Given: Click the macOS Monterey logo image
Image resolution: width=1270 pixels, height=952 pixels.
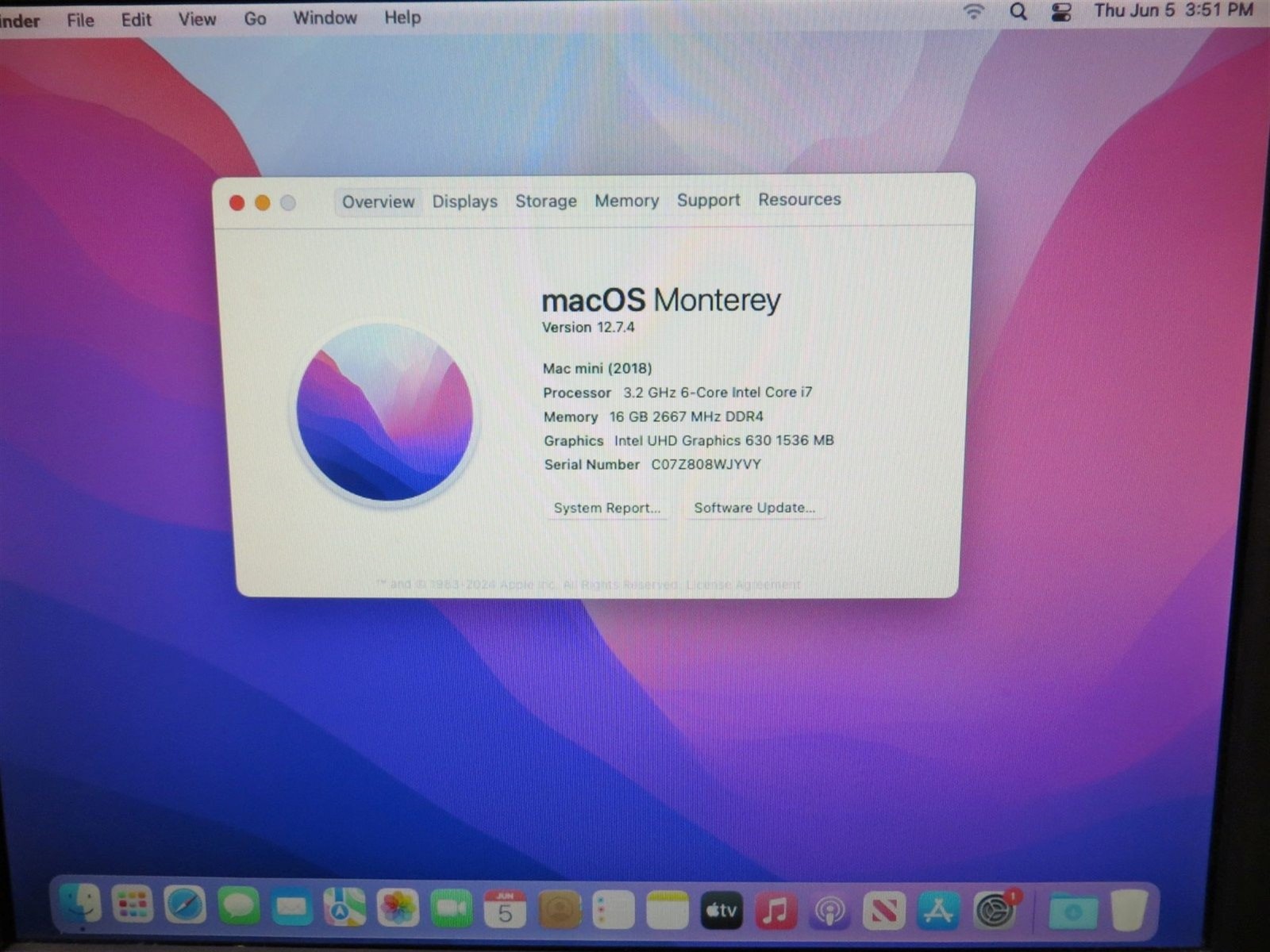Looking at the screenshot, I should [x=385, y=413].
